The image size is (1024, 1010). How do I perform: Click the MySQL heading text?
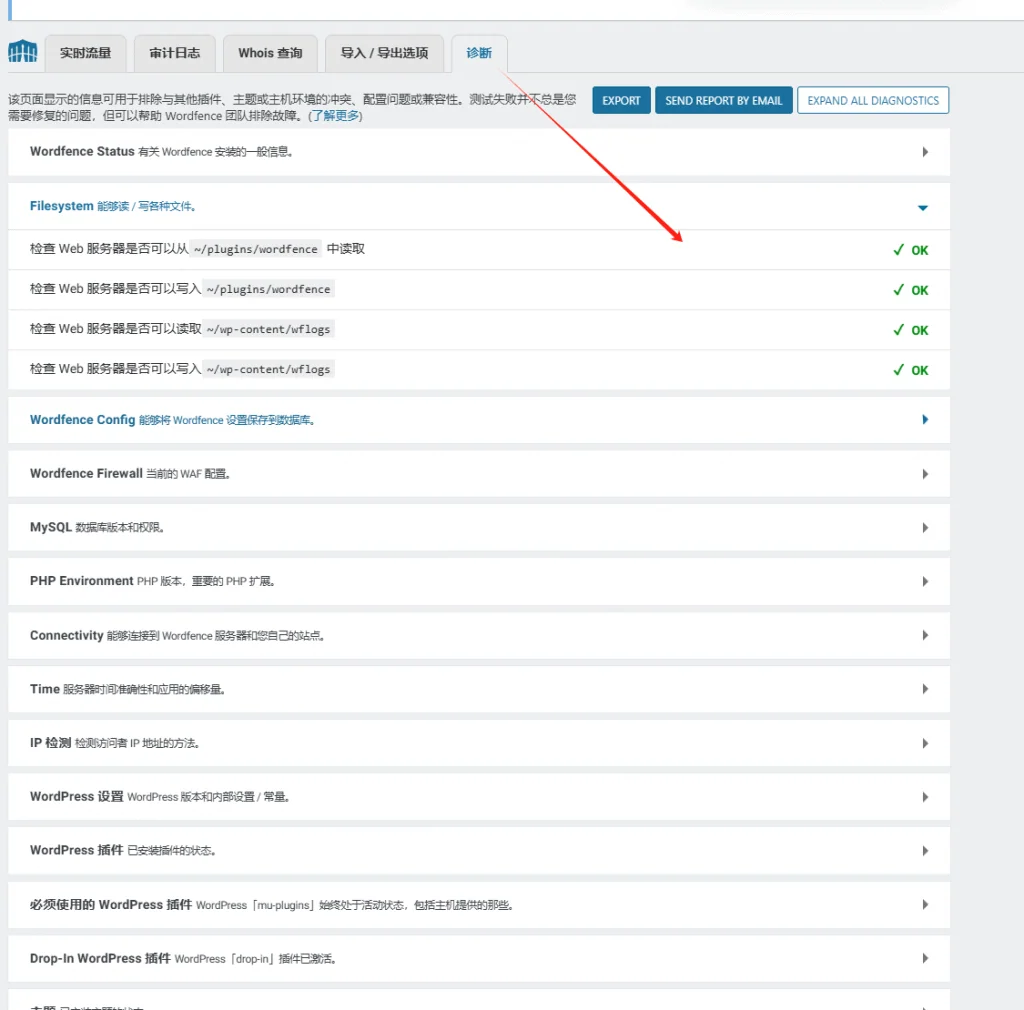point(51,527)
